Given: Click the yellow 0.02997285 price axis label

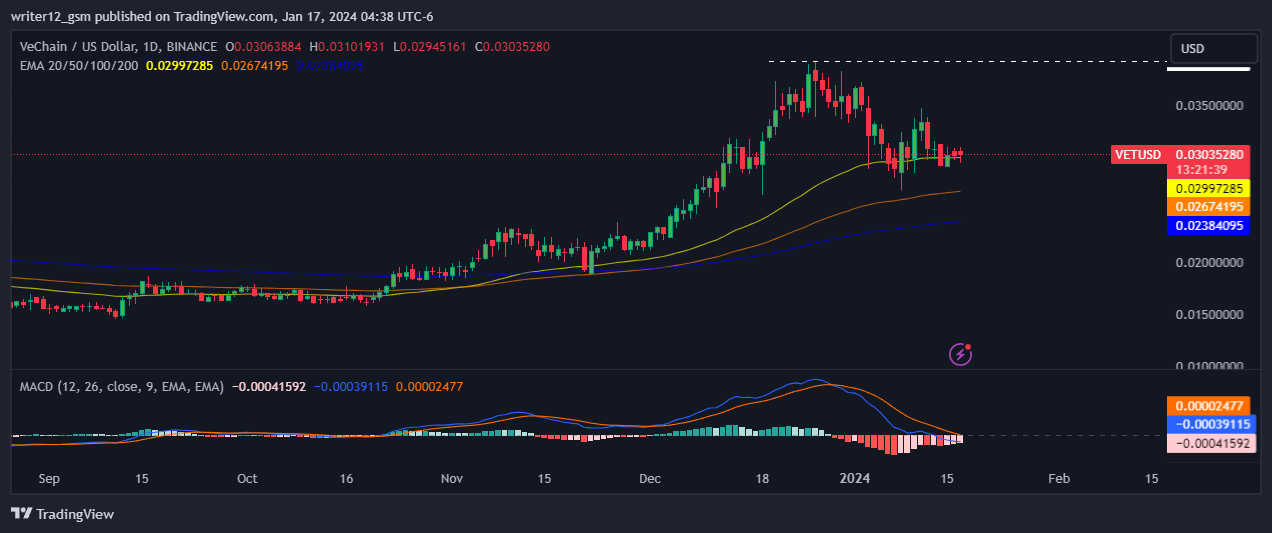Looking at the screenshot, I should [x=1209, y=188].
